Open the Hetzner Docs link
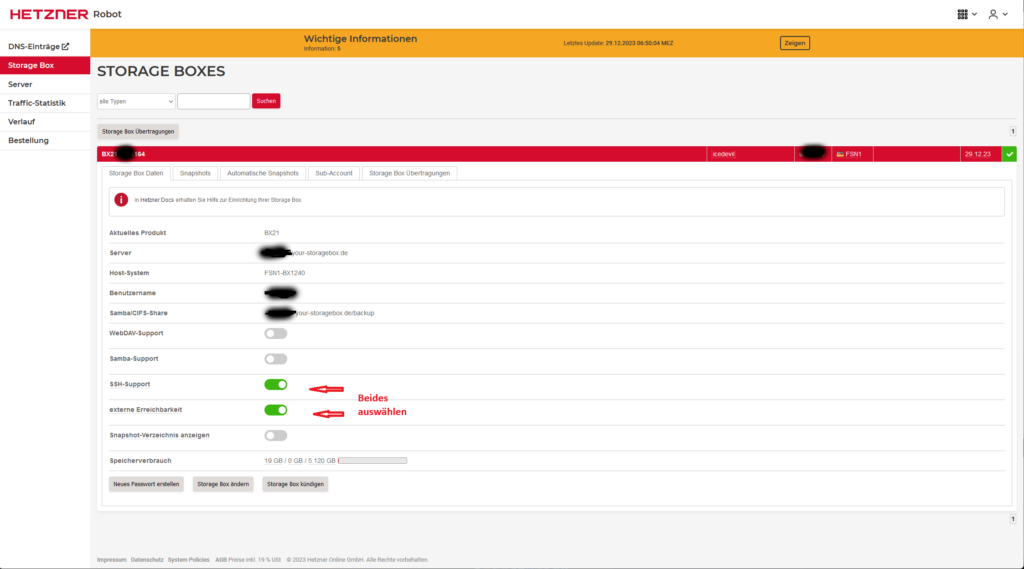This screenshot has width=1024, height=569. [157, 200]
